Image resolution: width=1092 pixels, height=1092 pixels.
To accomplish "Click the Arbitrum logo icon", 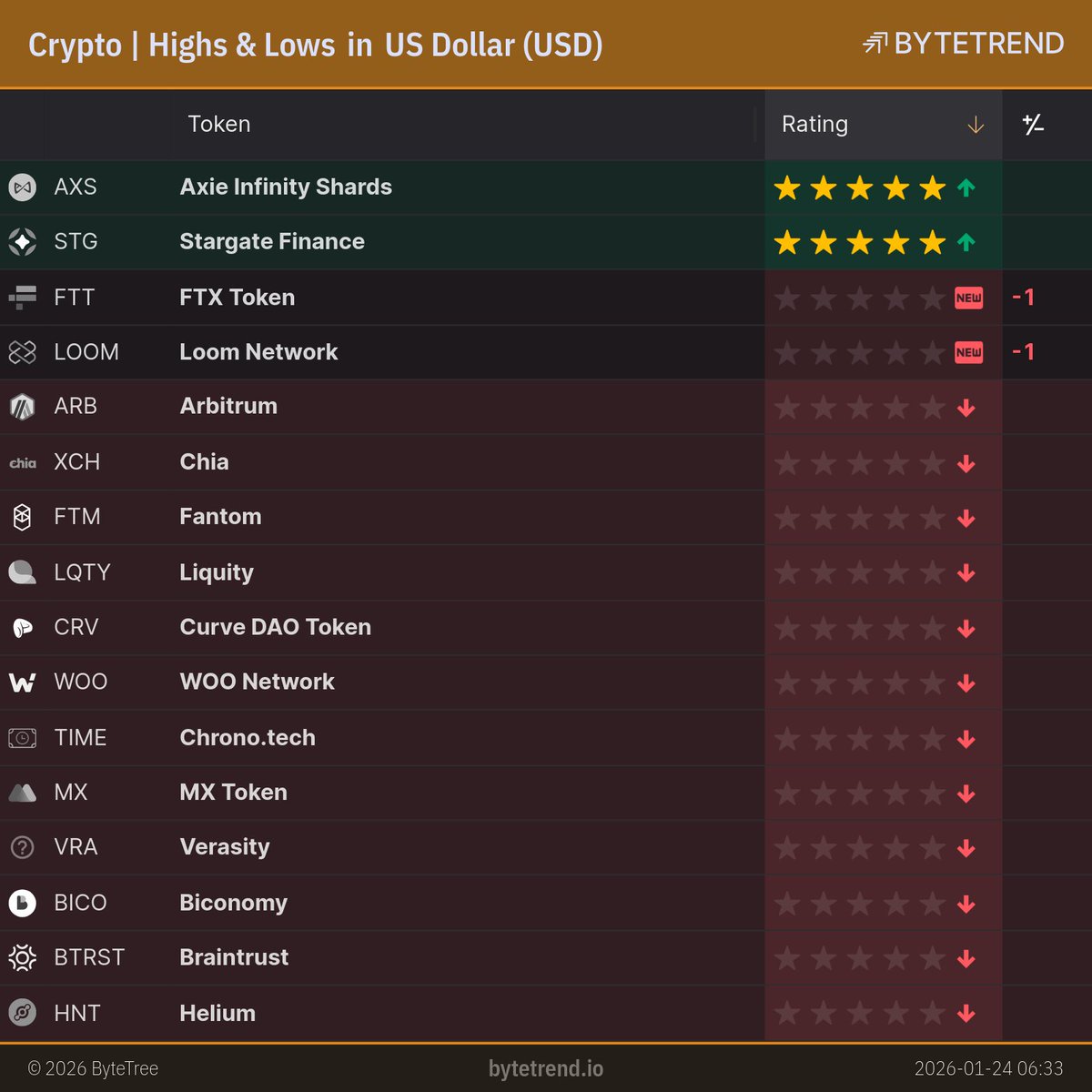I will (x=23, y=407).
